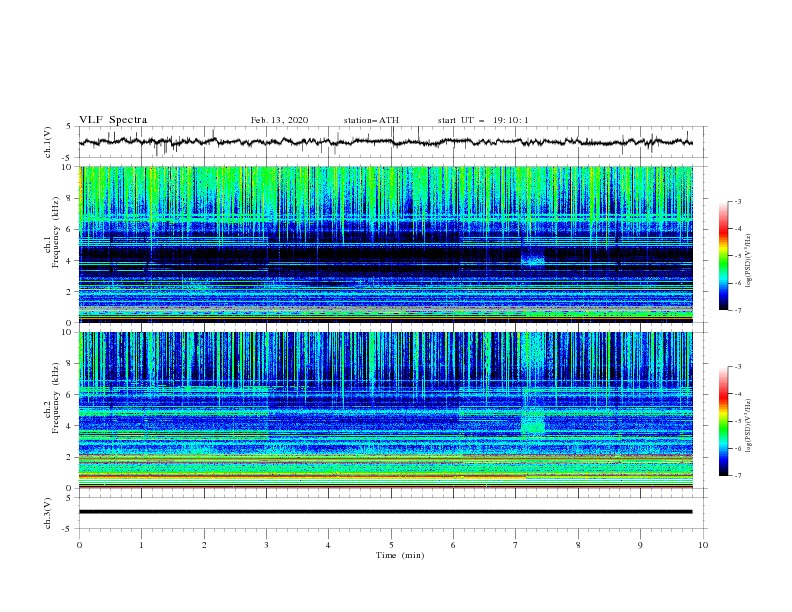Screen dimensions: 792x612
Task: Click the ch.1 waveform trace
Action: [385, 142]
